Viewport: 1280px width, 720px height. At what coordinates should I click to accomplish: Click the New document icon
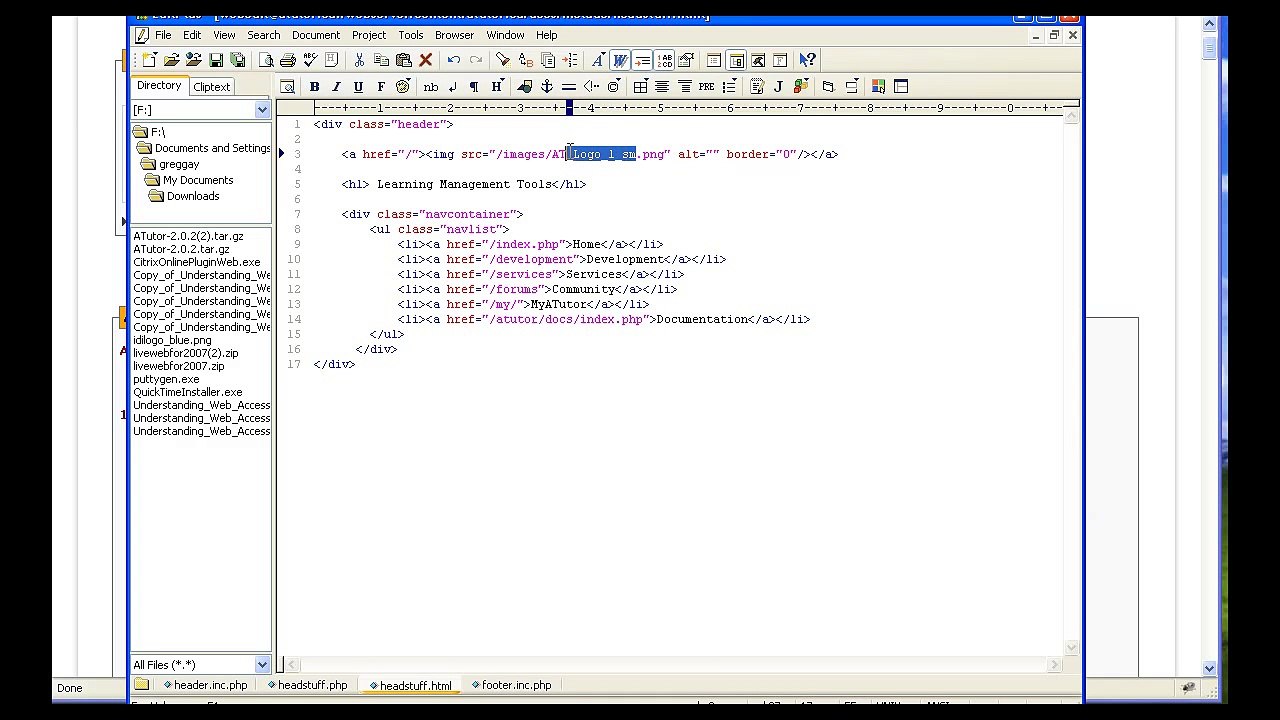pyautogui.click(x=149, y=60)
